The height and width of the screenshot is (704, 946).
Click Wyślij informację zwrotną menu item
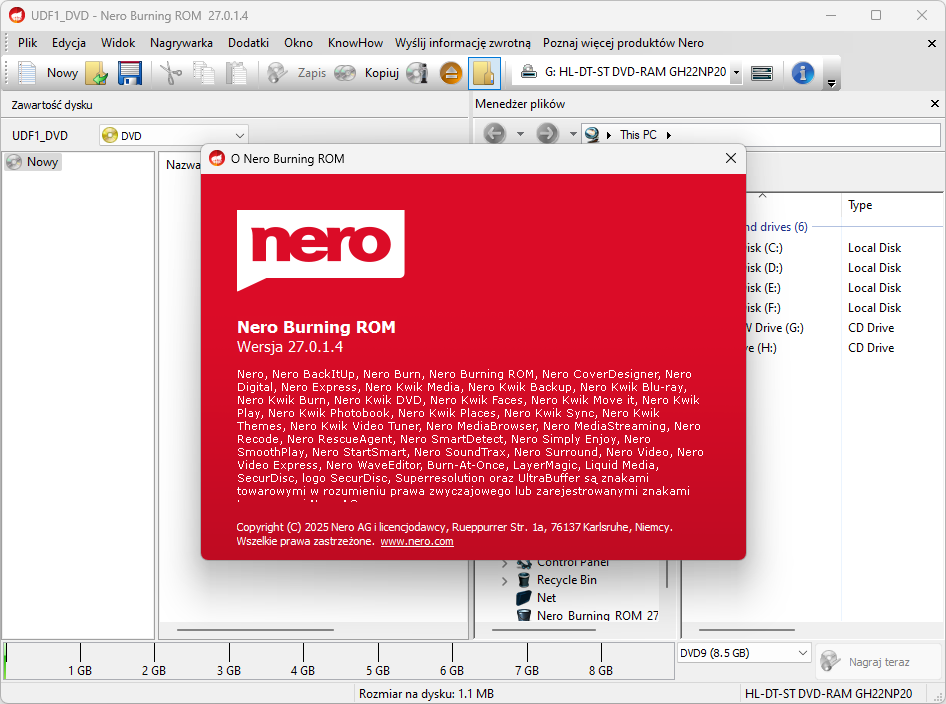point(463,43)
